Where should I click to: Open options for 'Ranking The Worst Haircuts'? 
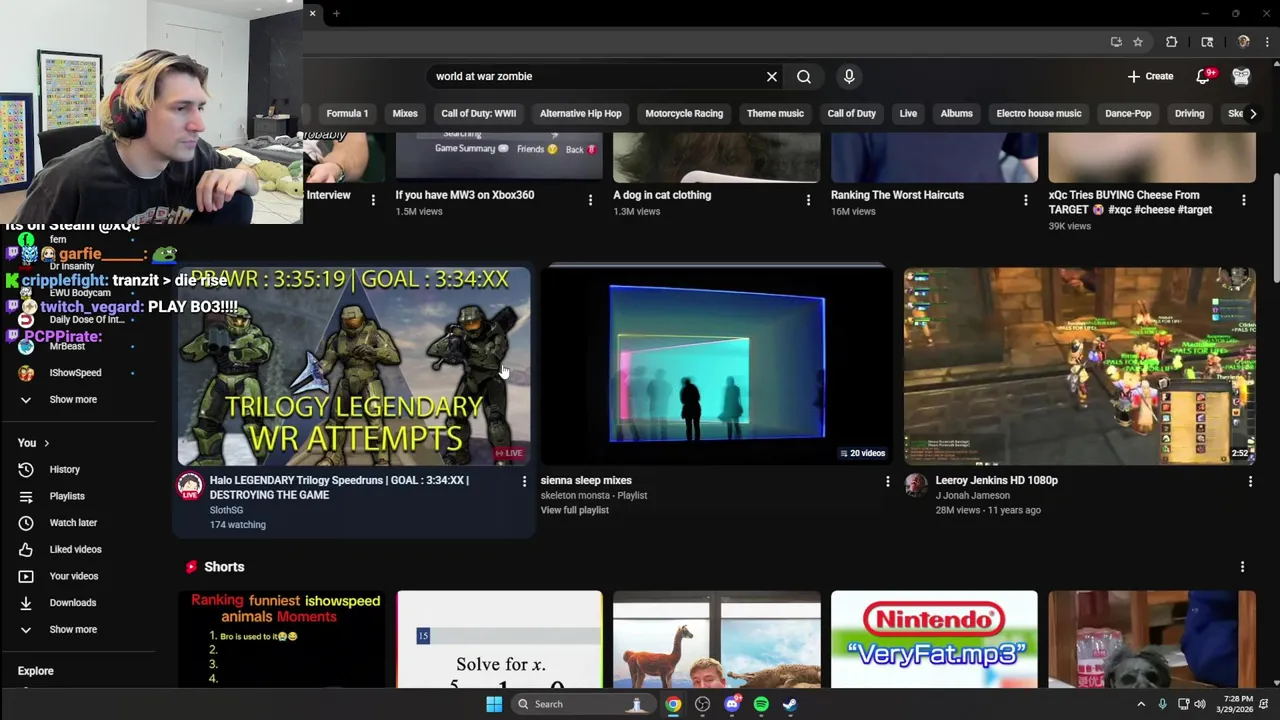[x=1025, y=201]
